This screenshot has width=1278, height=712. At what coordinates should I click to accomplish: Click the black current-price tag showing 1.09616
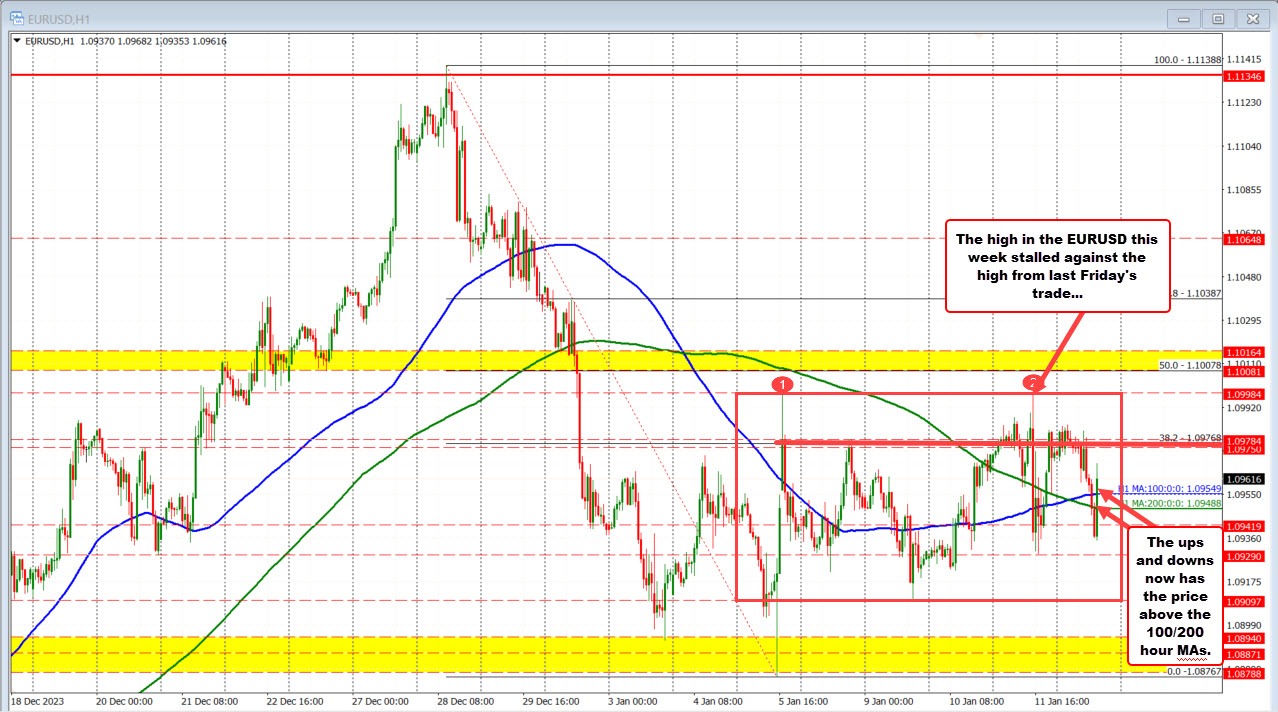point(1246,478)
